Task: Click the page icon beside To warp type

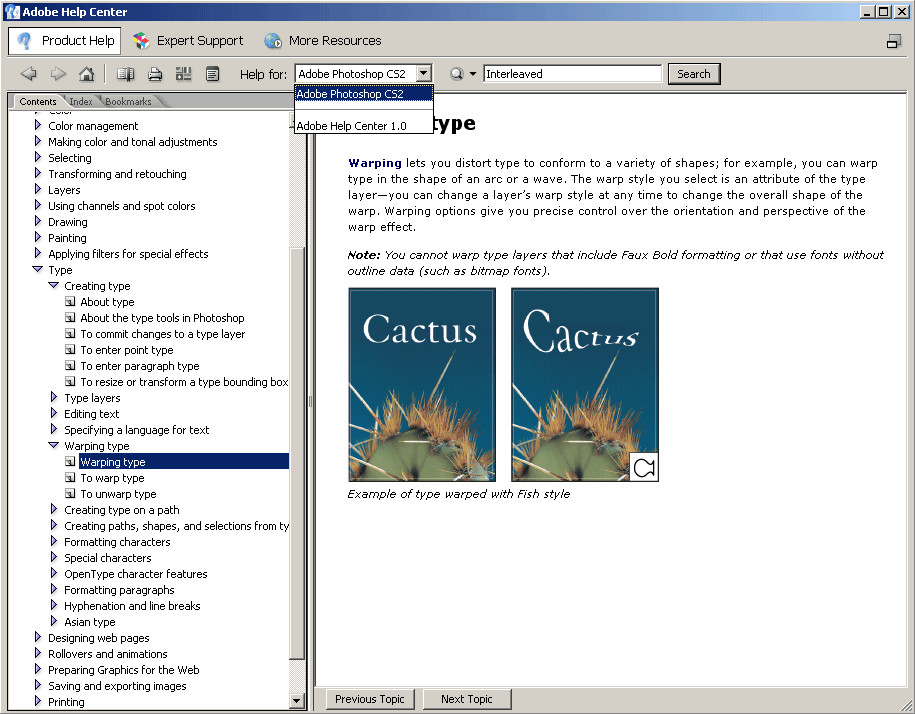Action: [70, 478]
